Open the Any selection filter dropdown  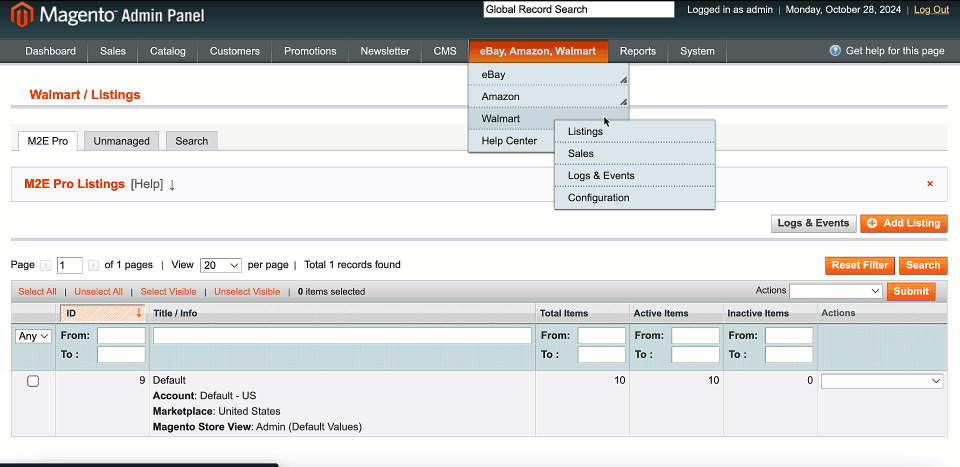pos(33,336)
